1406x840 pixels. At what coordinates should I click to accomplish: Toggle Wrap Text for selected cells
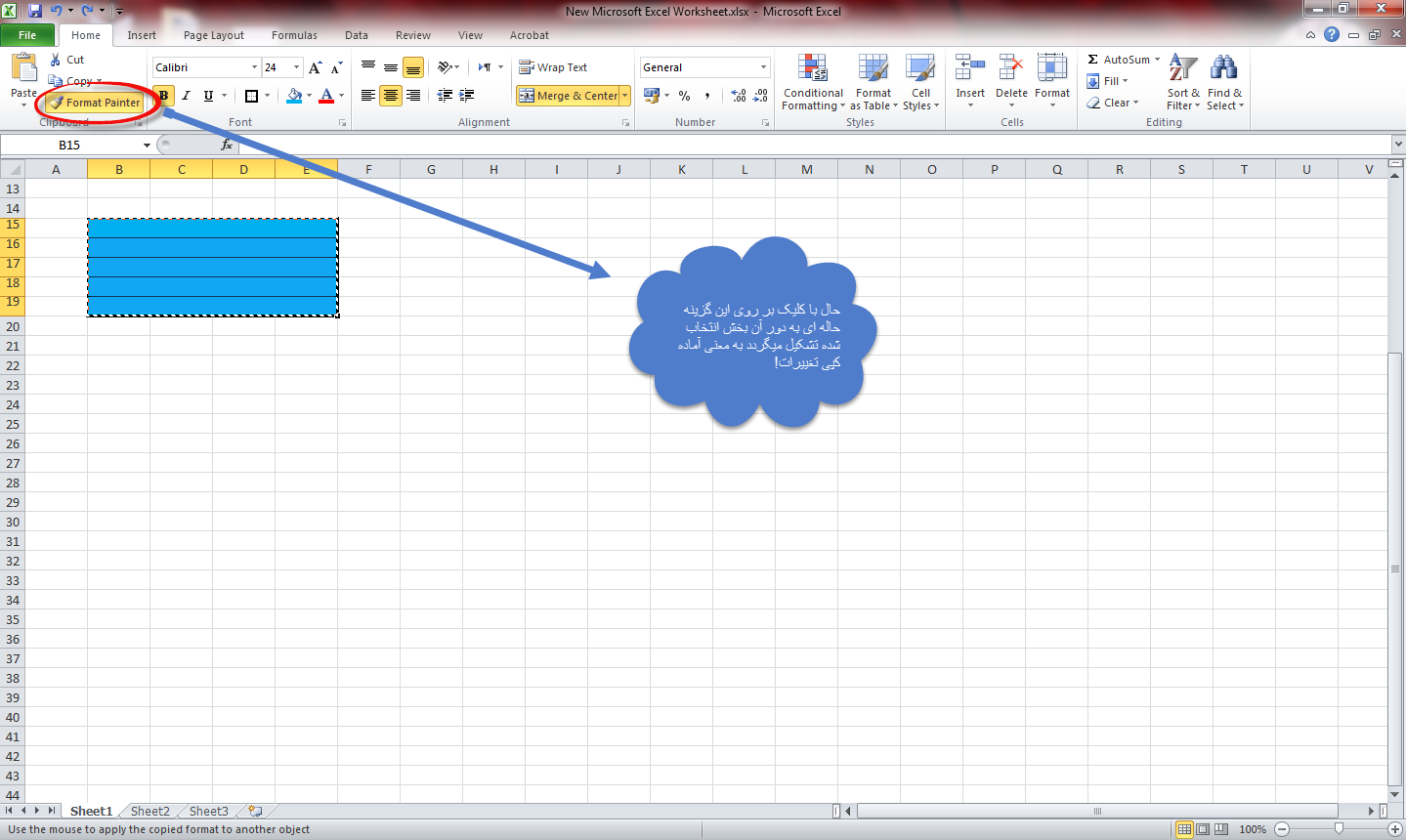point(553,67)
